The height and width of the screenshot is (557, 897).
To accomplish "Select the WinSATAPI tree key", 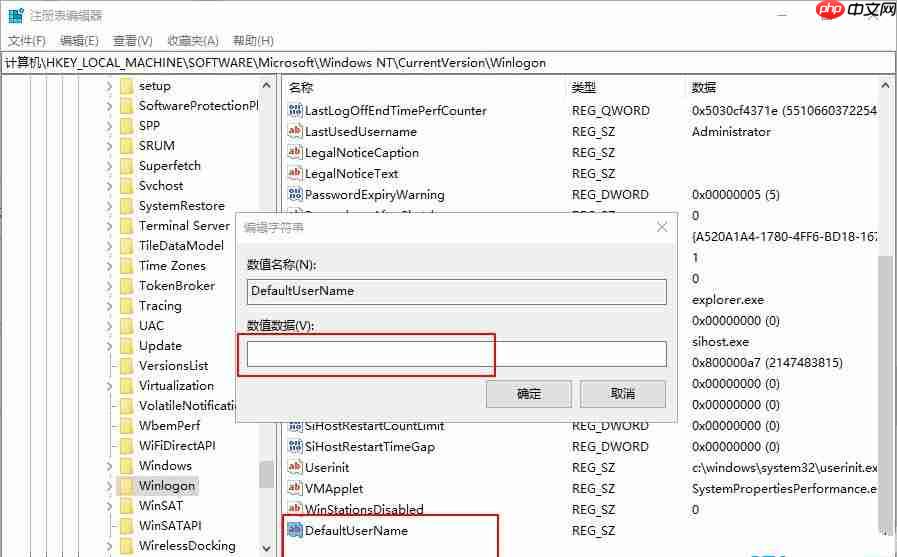I will tap(170, 526).
